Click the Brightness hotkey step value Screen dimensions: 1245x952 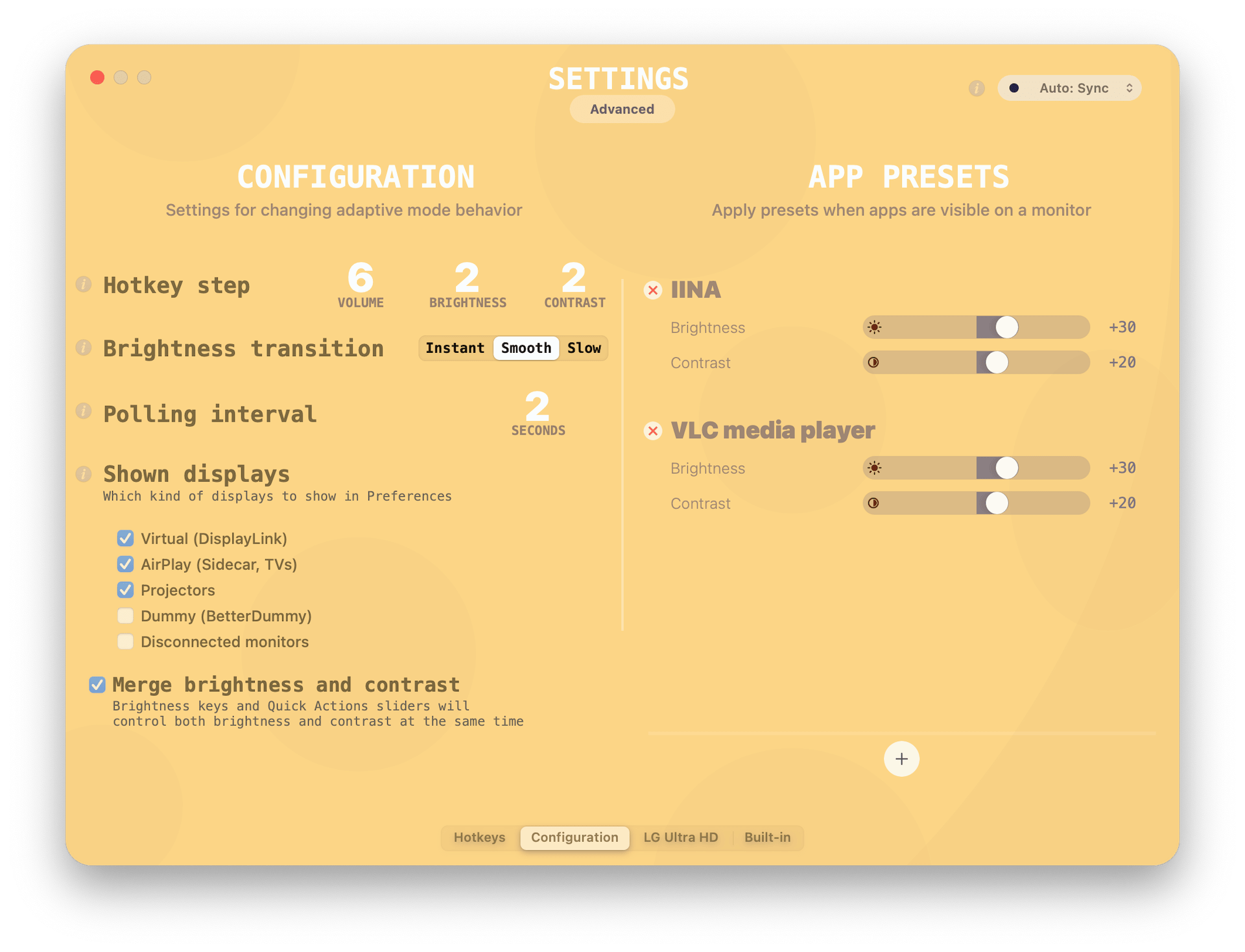click(x=467, y=278)
